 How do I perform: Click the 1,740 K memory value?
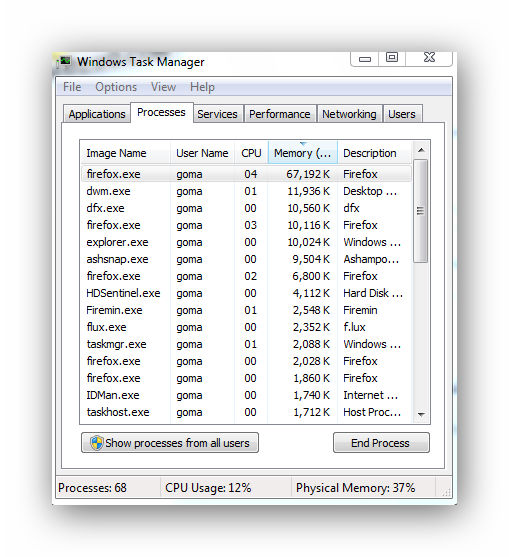pyautogui.click(x=311, y=395)
